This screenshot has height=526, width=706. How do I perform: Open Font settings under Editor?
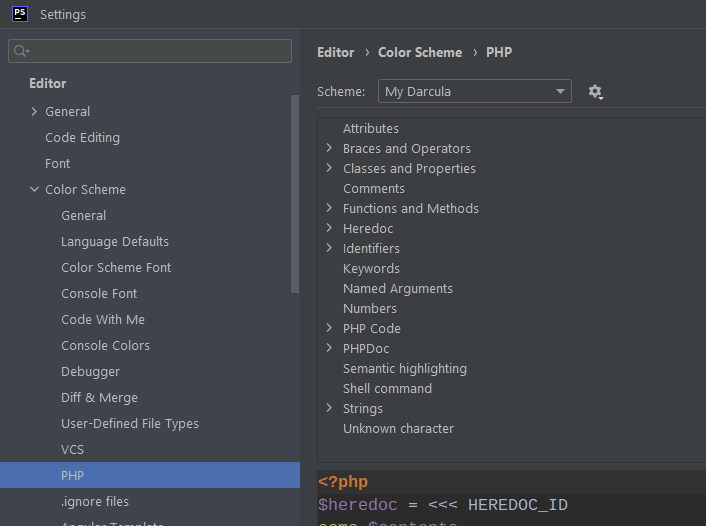[57, 163]
